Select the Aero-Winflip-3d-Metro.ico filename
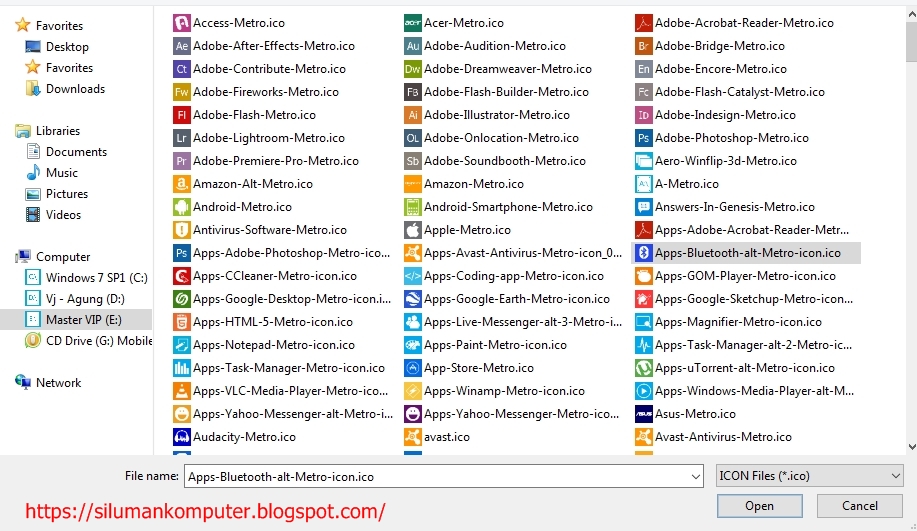 726,161
